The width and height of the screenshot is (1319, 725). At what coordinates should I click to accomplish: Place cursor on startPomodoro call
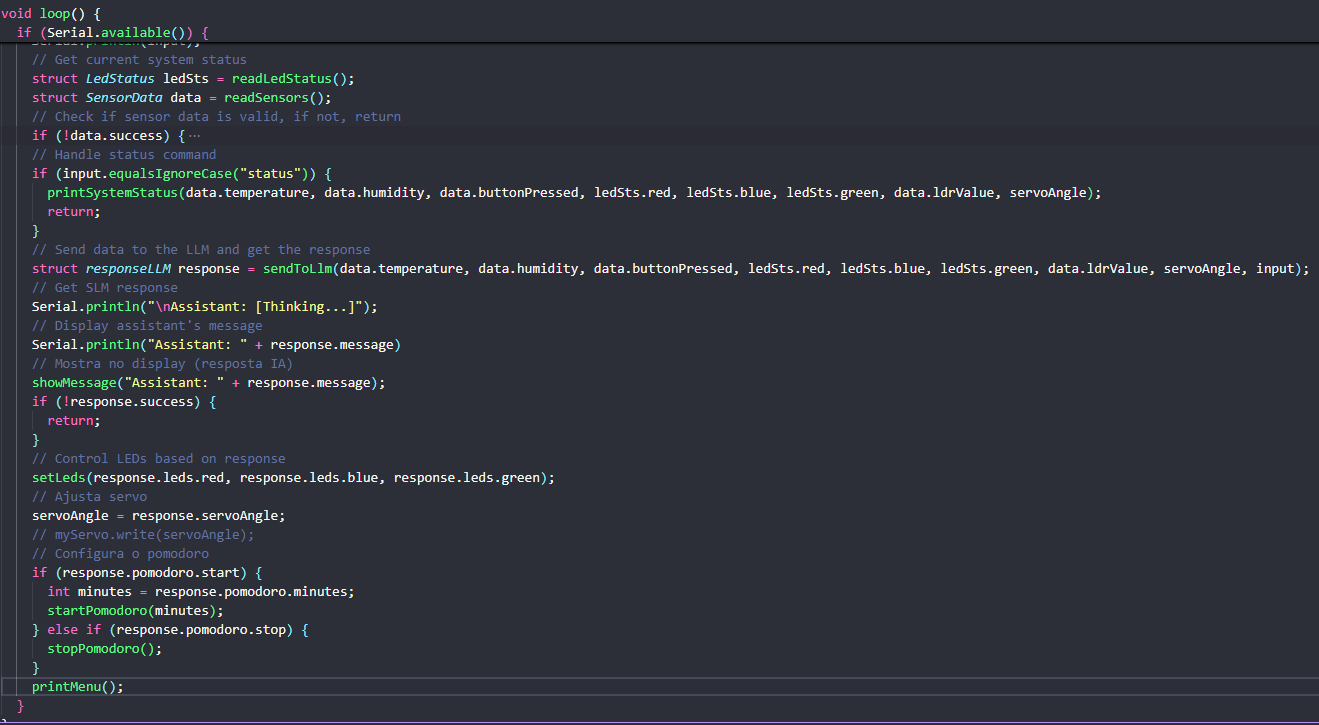coord(97,611)
